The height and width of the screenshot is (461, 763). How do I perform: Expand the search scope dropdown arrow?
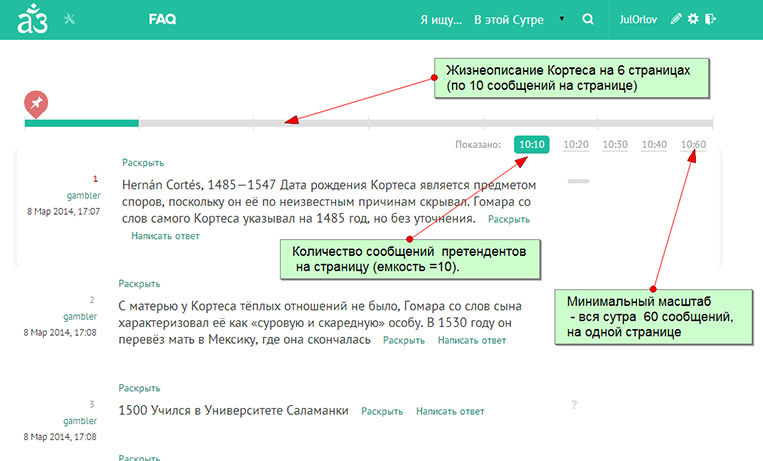(562, 19)
